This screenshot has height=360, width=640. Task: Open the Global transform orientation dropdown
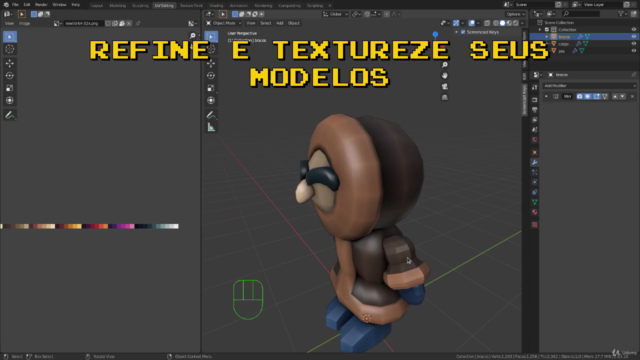[x=336, y=14]
